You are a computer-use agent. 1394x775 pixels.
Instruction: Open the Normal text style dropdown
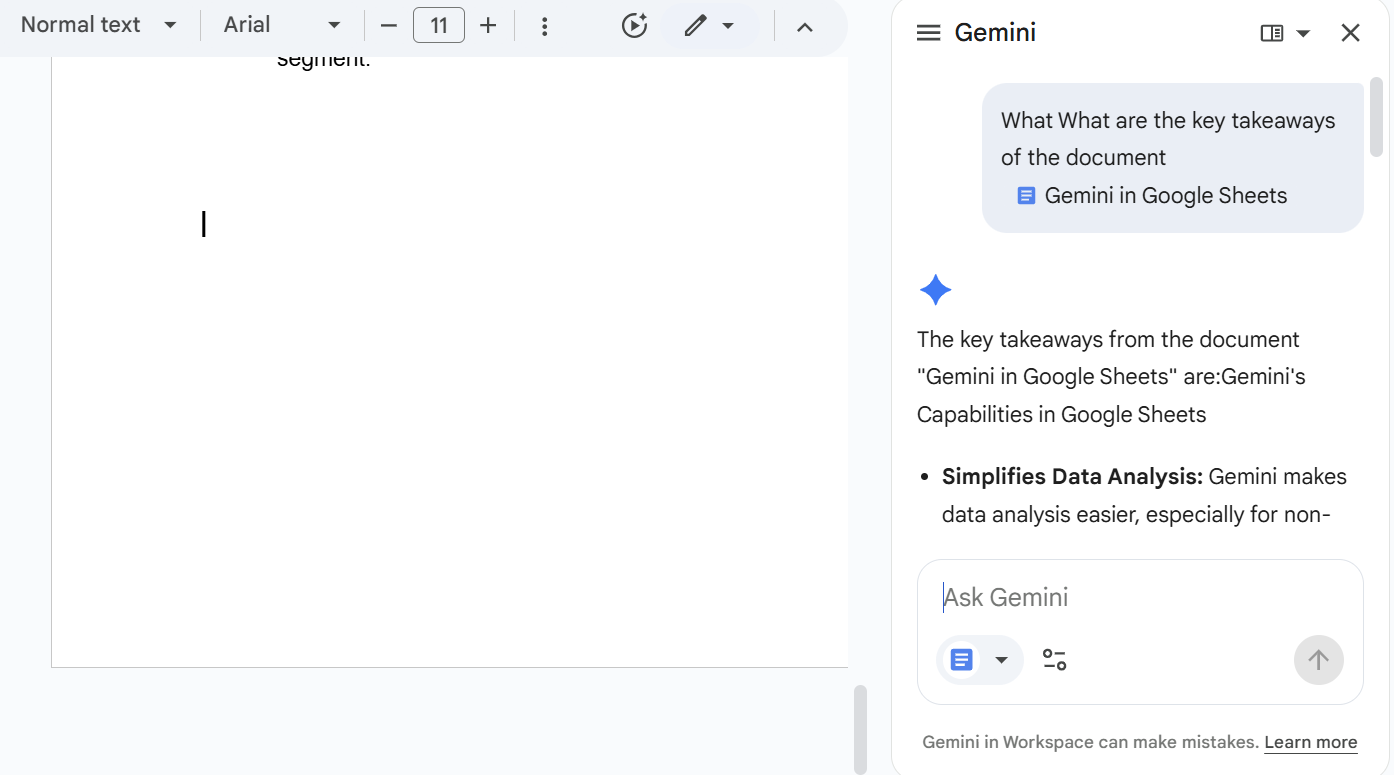[98, 25]
